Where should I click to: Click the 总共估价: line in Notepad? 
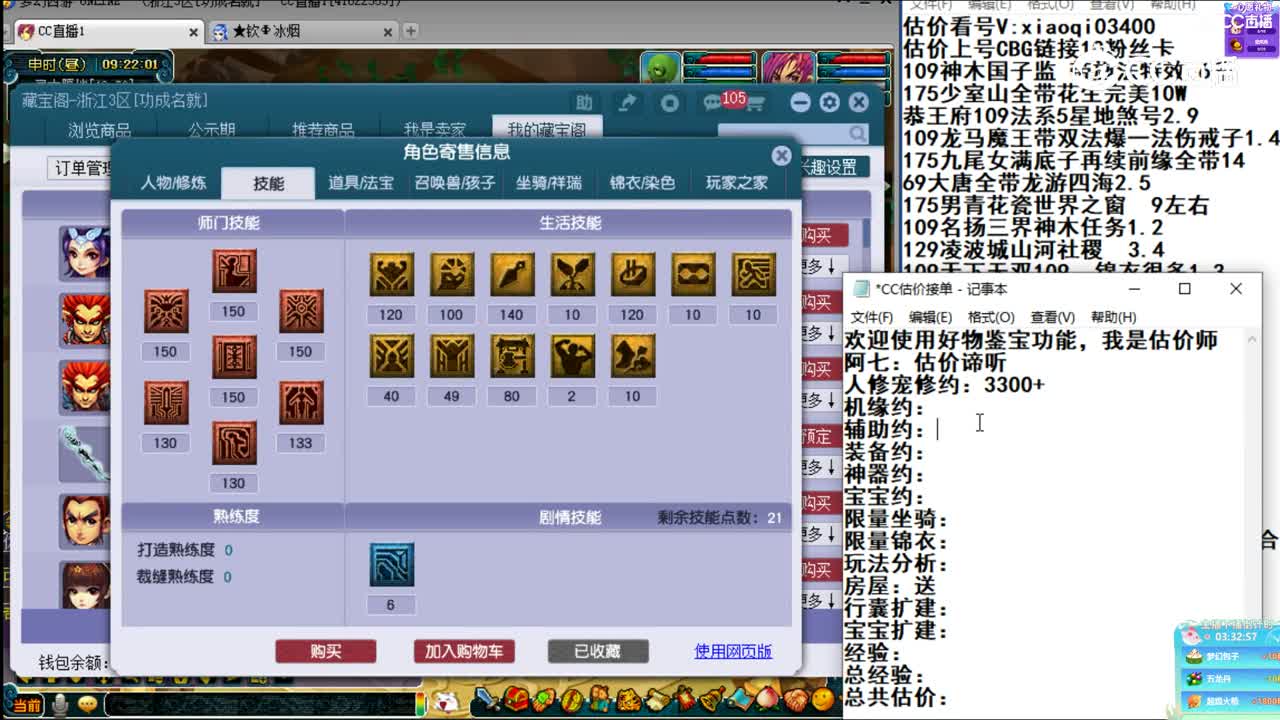[896, 698]
